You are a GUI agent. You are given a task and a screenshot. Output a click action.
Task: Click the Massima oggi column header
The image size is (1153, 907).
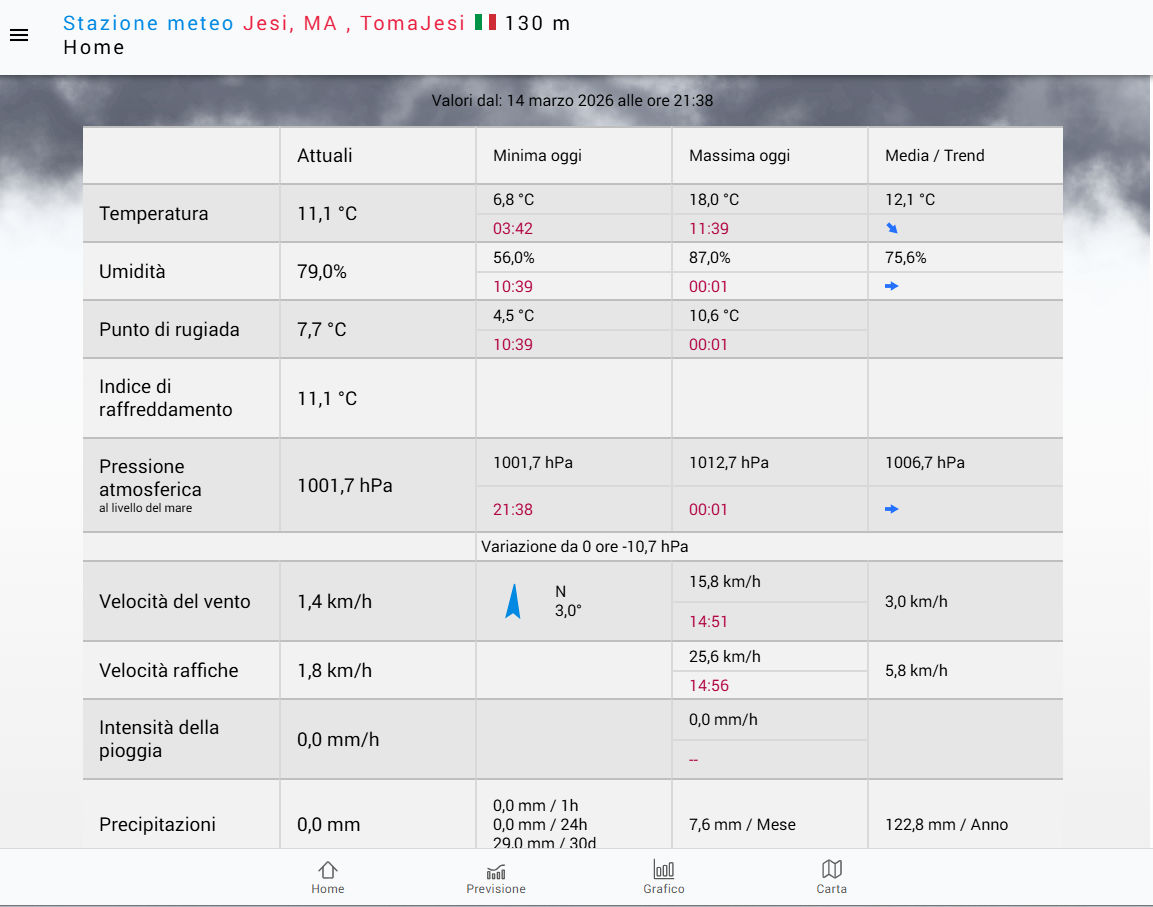pyautogui.click(x=739, y=156)
